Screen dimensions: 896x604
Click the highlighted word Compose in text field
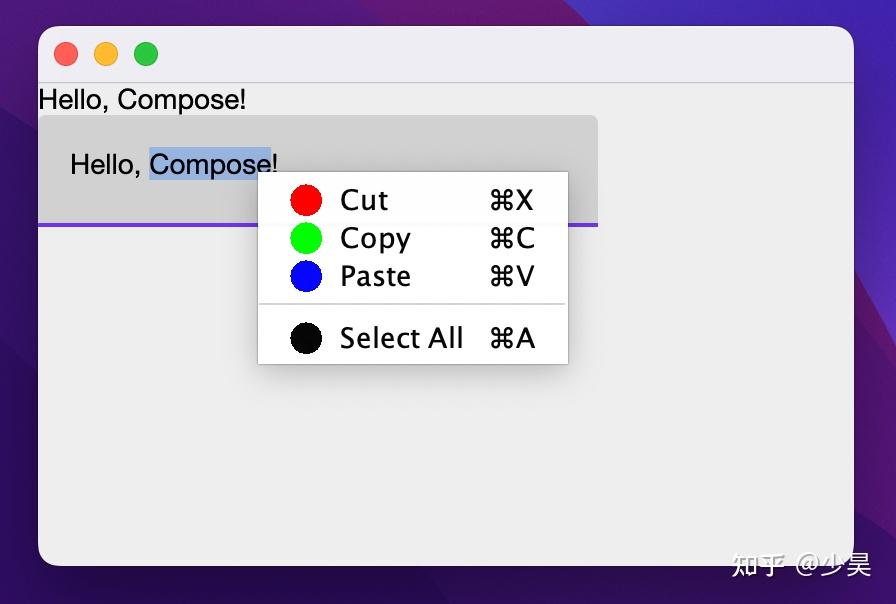209,163
